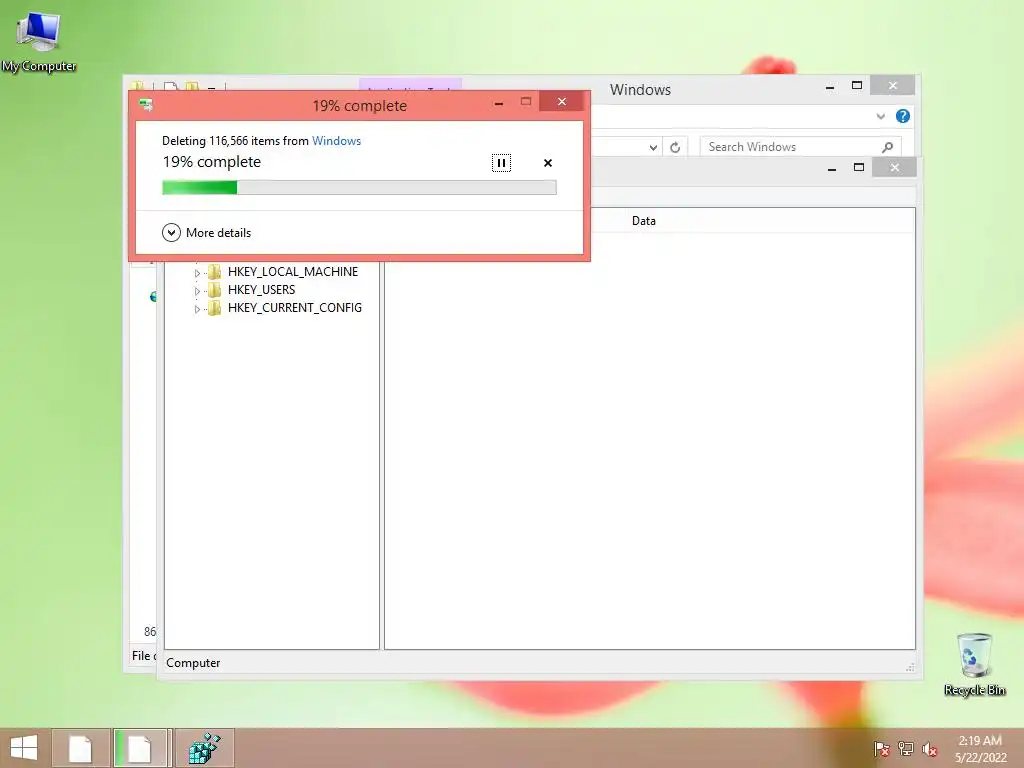This screenshot has width=1024, height=768.
Task: Maximize the Registry Editor window
Action: 859,168
